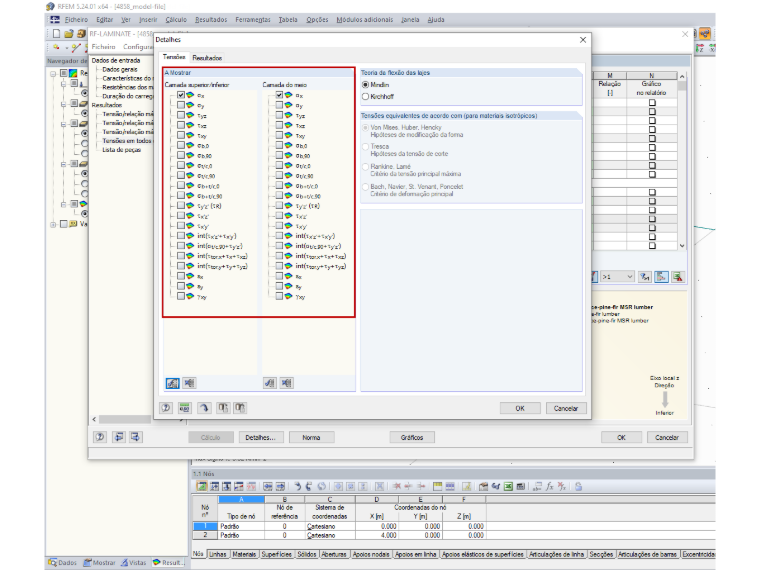Image resolution: width=760 pixels, height=570 pixels.
Task: Click the reset to default arrow icon
Action: tap(204, 408)
